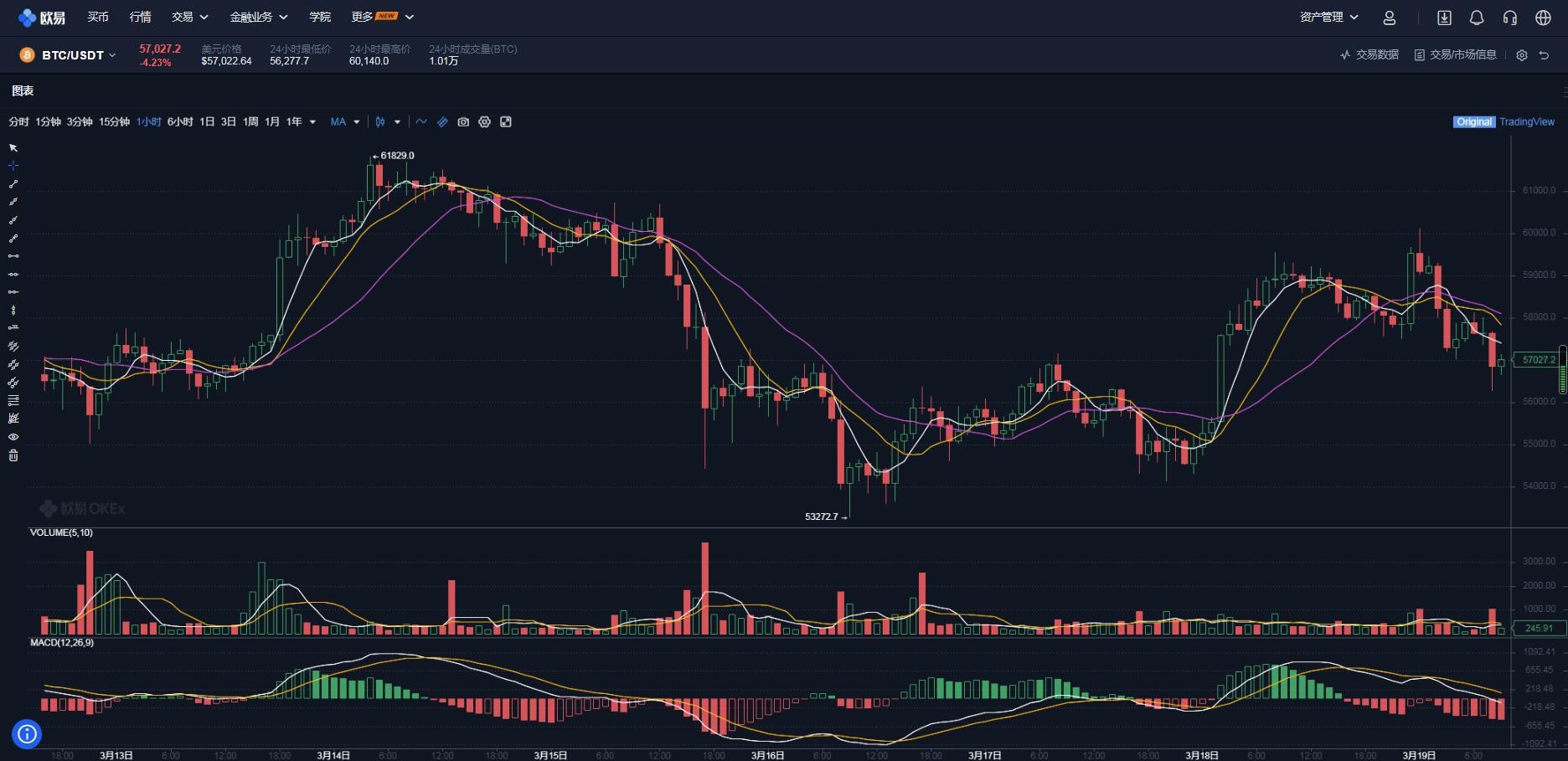Click the trash icon to delete drawings
The image size is (1568, 761).
13,455
